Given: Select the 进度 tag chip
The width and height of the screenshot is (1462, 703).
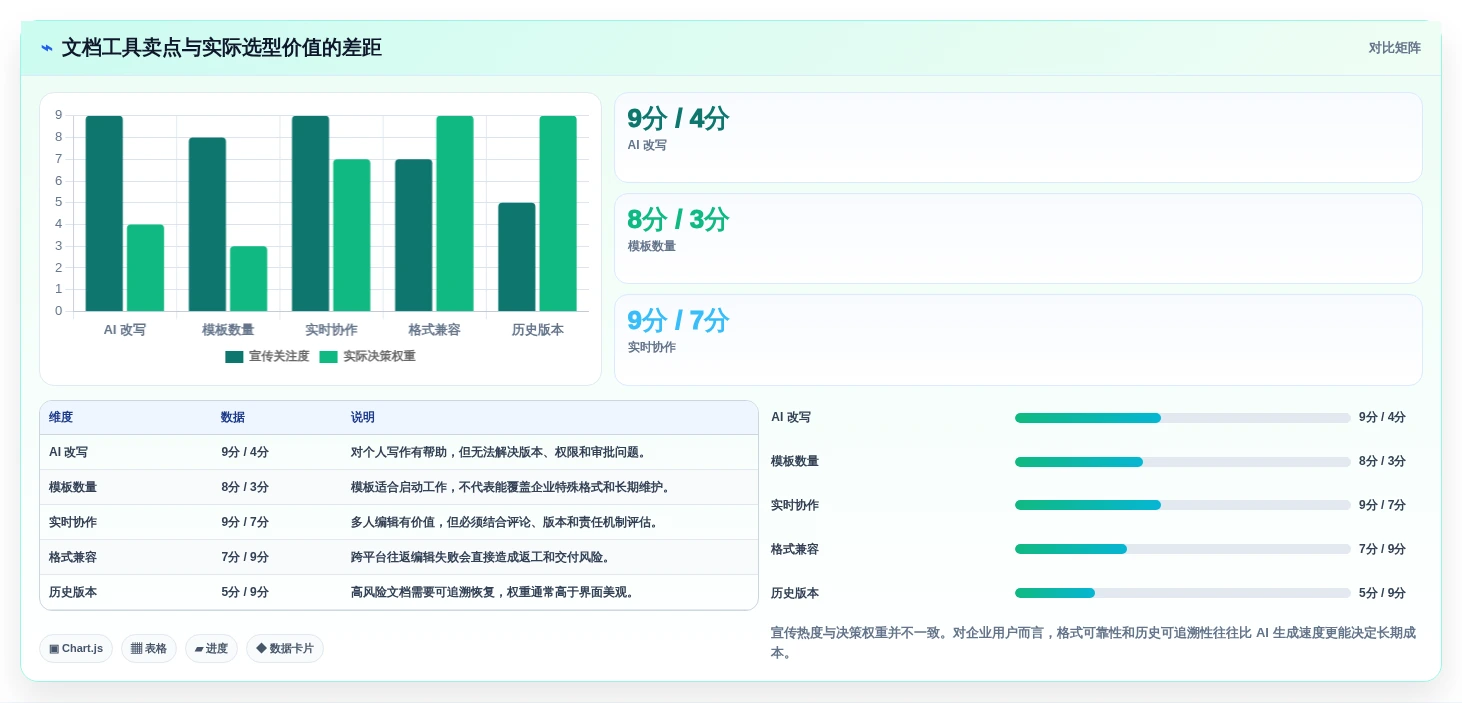Looking at the screenshot, I should (x=211, y=648).
